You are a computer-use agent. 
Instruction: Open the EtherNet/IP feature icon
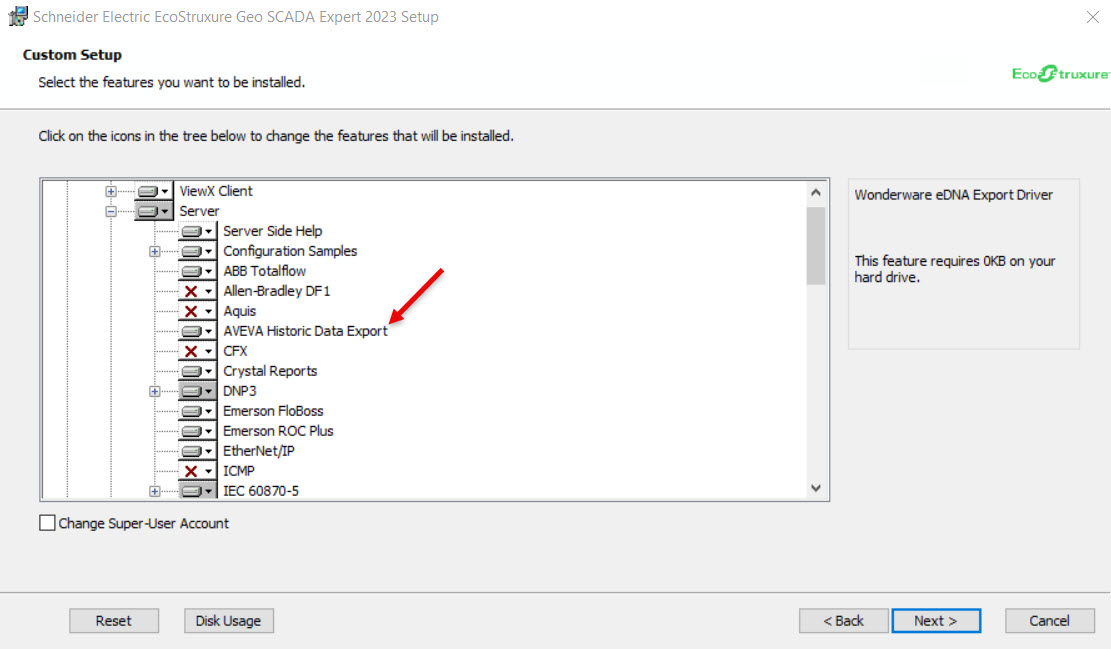coord(198,451)
